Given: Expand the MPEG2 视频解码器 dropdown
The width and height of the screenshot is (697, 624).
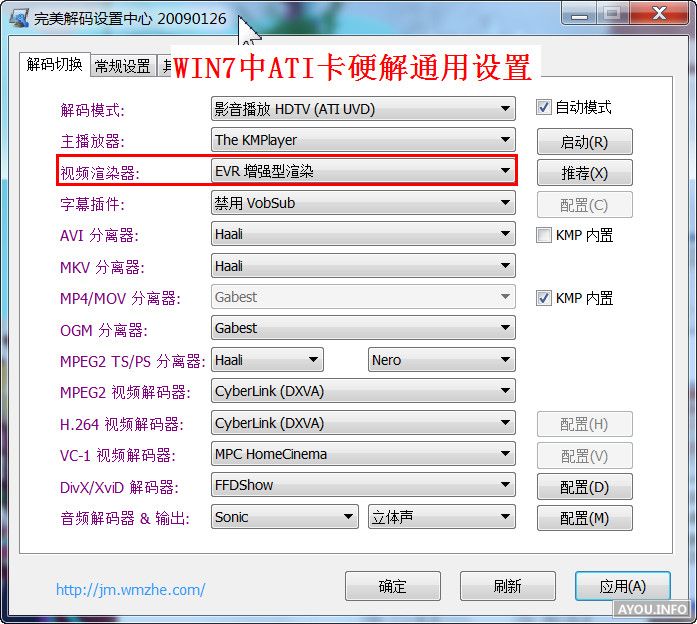Looking at the screenshot, I should click(x=363, y=391).
